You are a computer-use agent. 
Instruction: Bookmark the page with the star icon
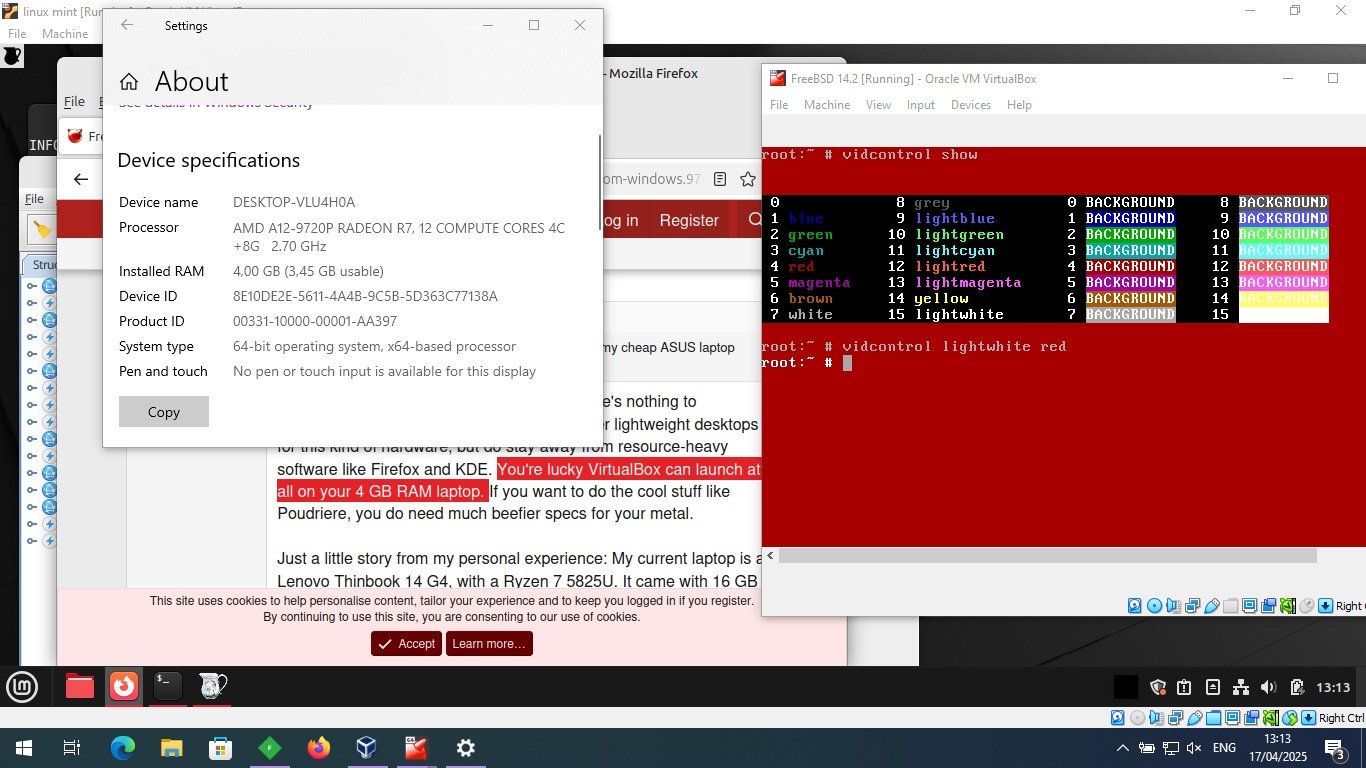pos(747,179)
